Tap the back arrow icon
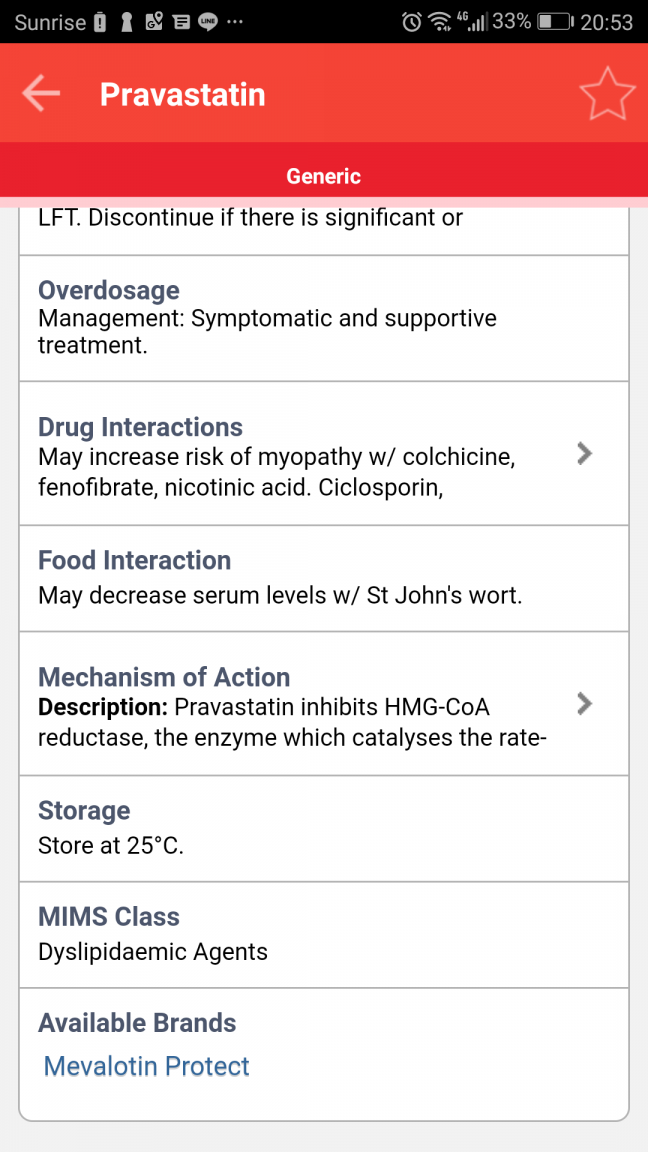This screenshot has height=1152, width=648. (x=41, y=93)
